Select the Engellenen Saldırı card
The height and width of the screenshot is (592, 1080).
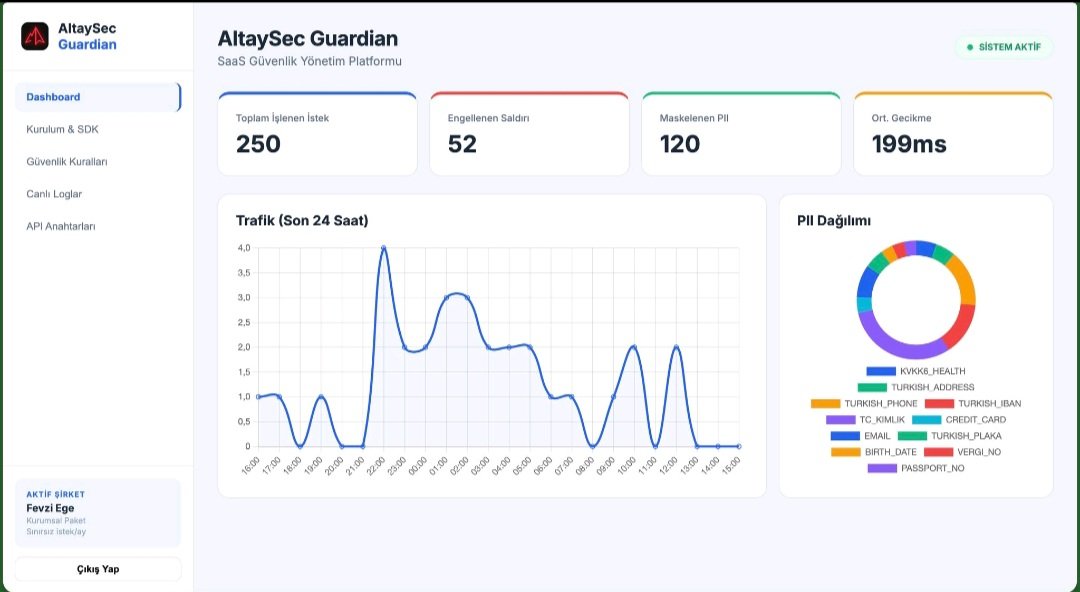(529, 134)
